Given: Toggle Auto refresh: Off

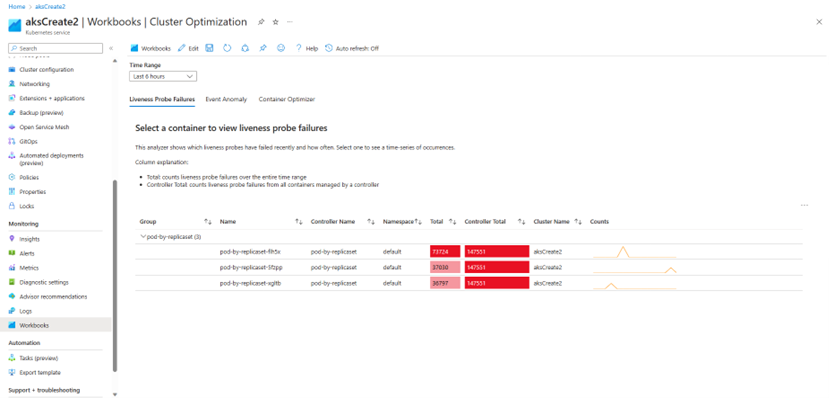Looking at the screenshot, I should pos(352,48).
